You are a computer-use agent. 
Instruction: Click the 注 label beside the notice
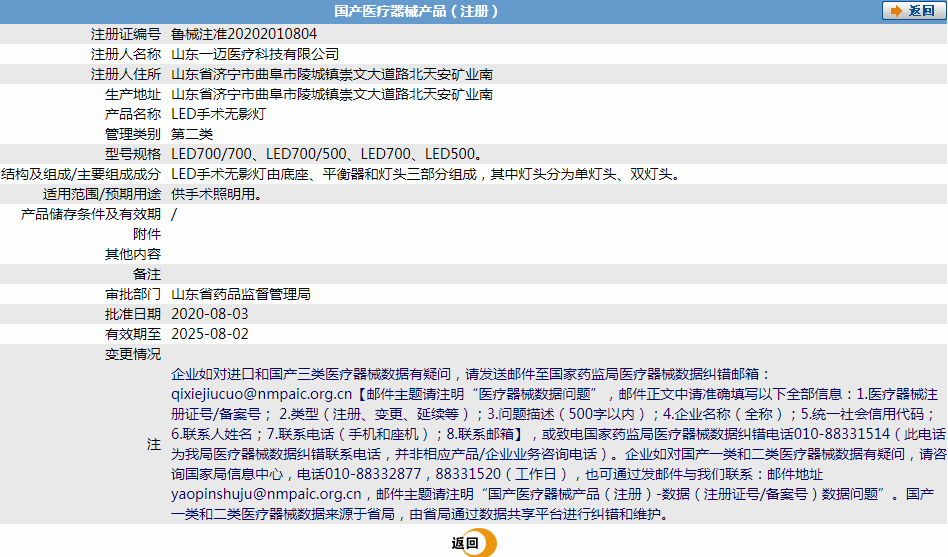point(154,445)
